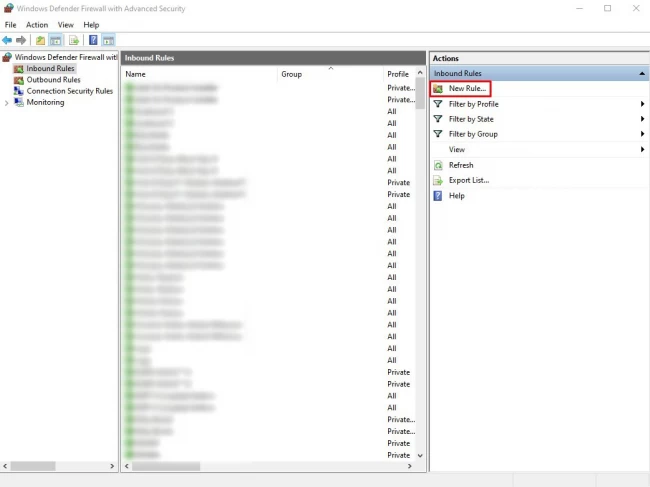Click the Monitoring tree icon

pyautogui.click(x=19, y=102)
